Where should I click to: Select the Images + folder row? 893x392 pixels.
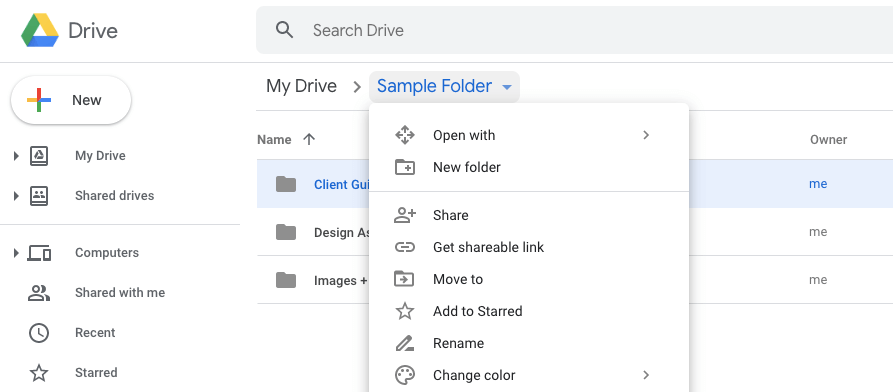[575, 280]
